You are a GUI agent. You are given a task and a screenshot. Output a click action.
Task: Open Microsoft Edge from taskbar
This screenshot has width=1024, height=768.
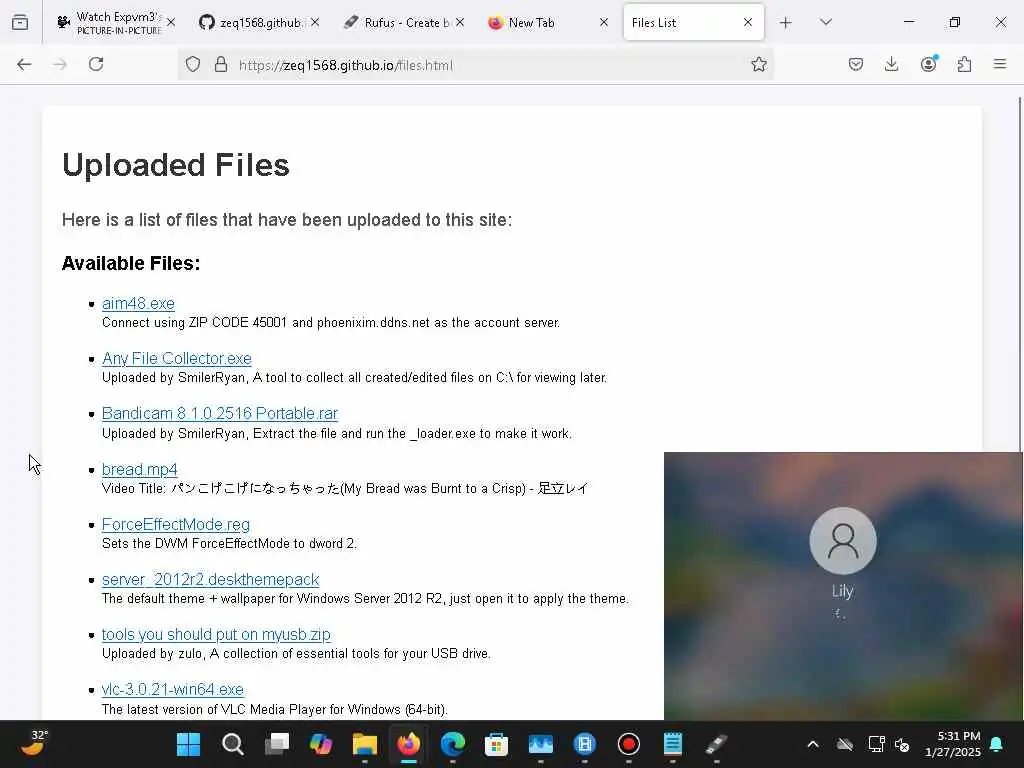tap(453, 744)
